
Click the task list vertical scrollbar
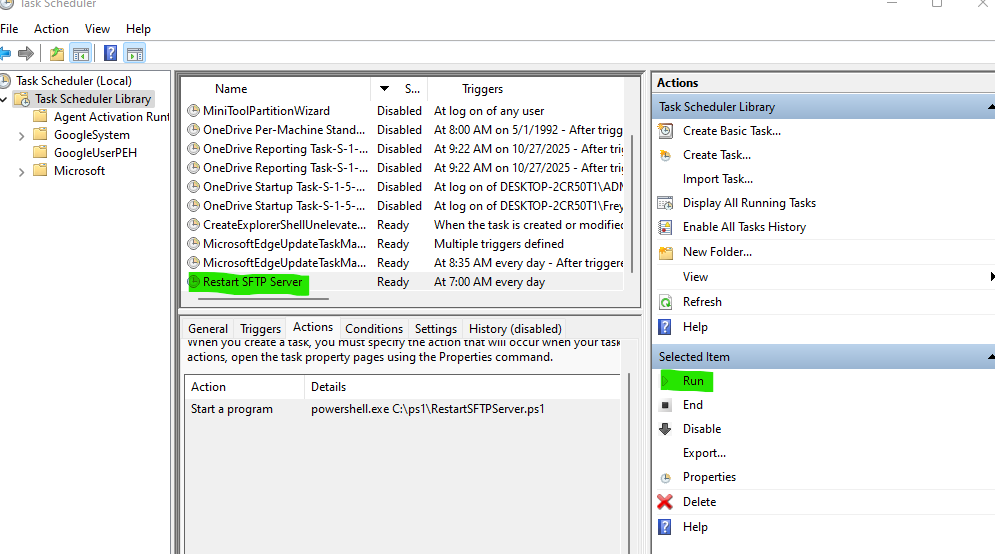coord(630,200)
